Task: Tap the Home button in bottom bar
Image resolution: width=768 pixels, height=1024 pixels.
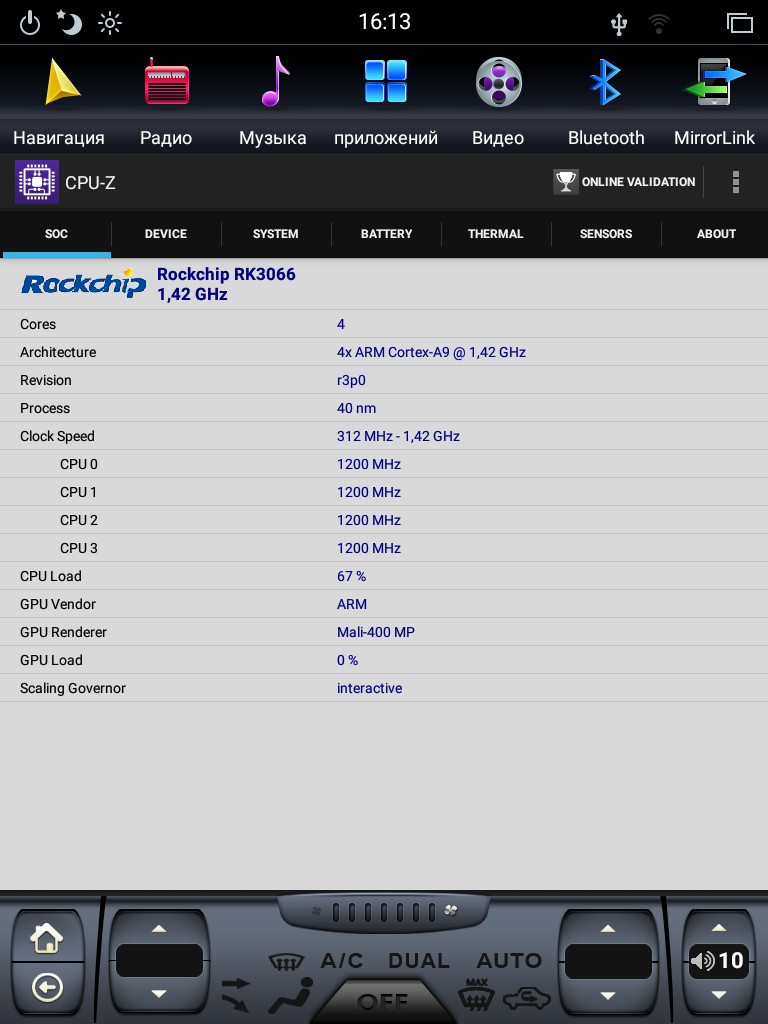Action: [x=46, y=938]
